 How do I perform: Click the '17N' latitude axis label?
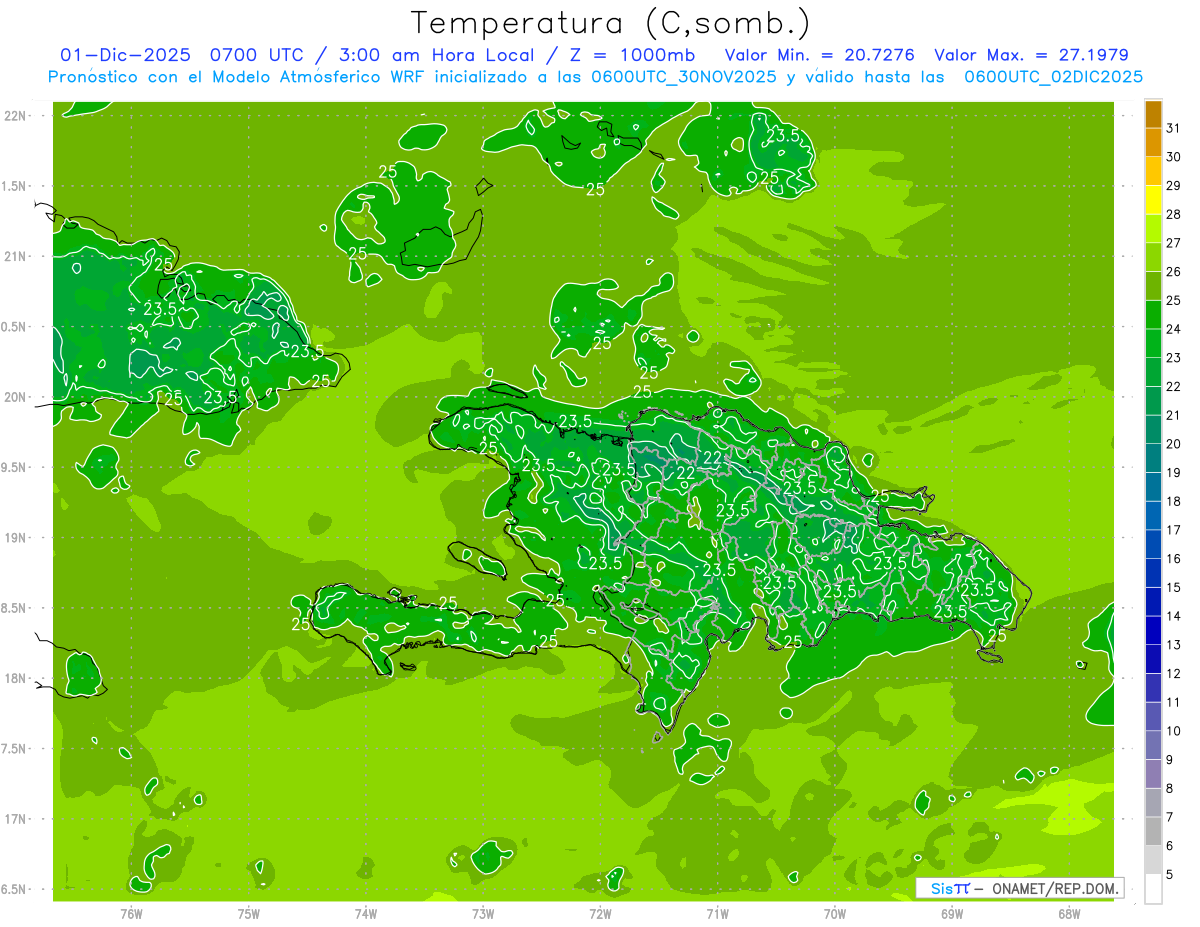(x=15, y=819)
